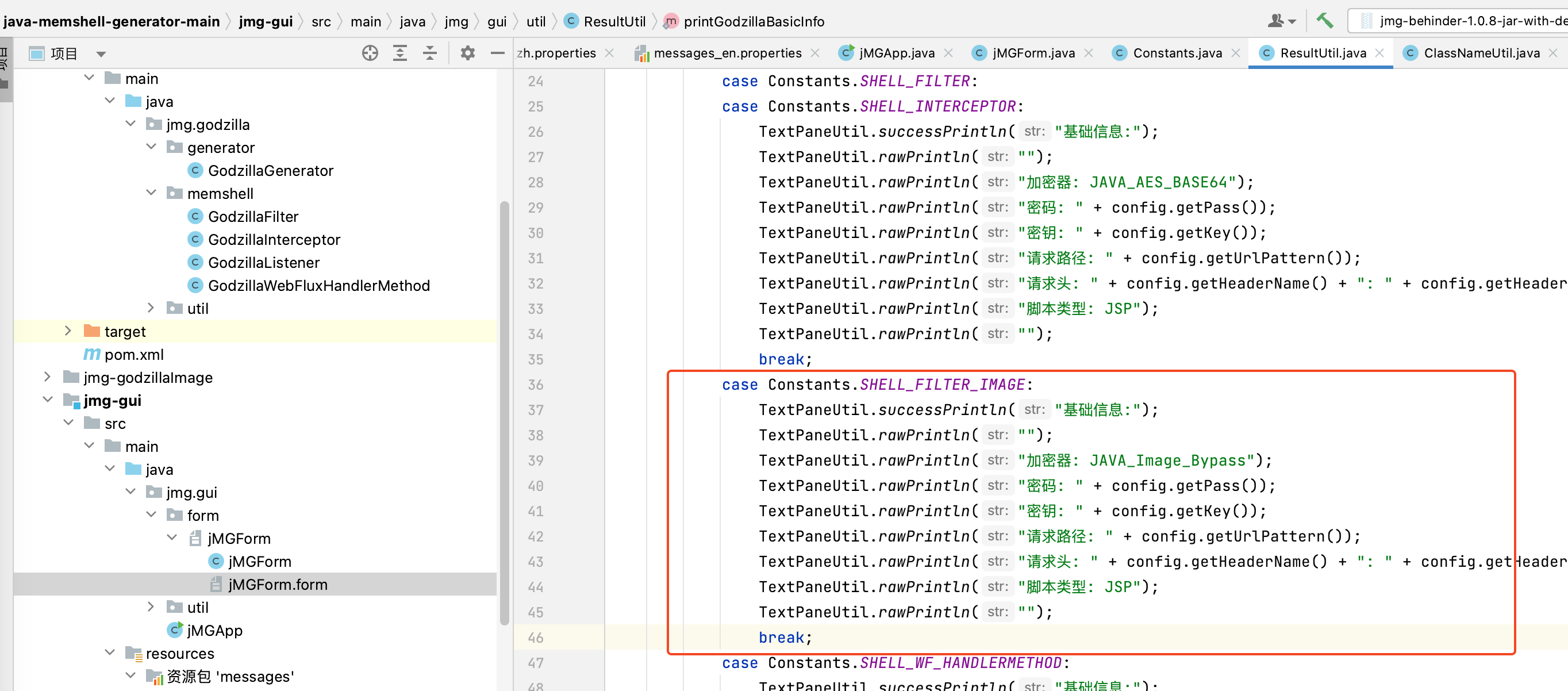Click the break statement on line 35
The width and height of the screenshot is (1568, 691).
click(781, 359)
